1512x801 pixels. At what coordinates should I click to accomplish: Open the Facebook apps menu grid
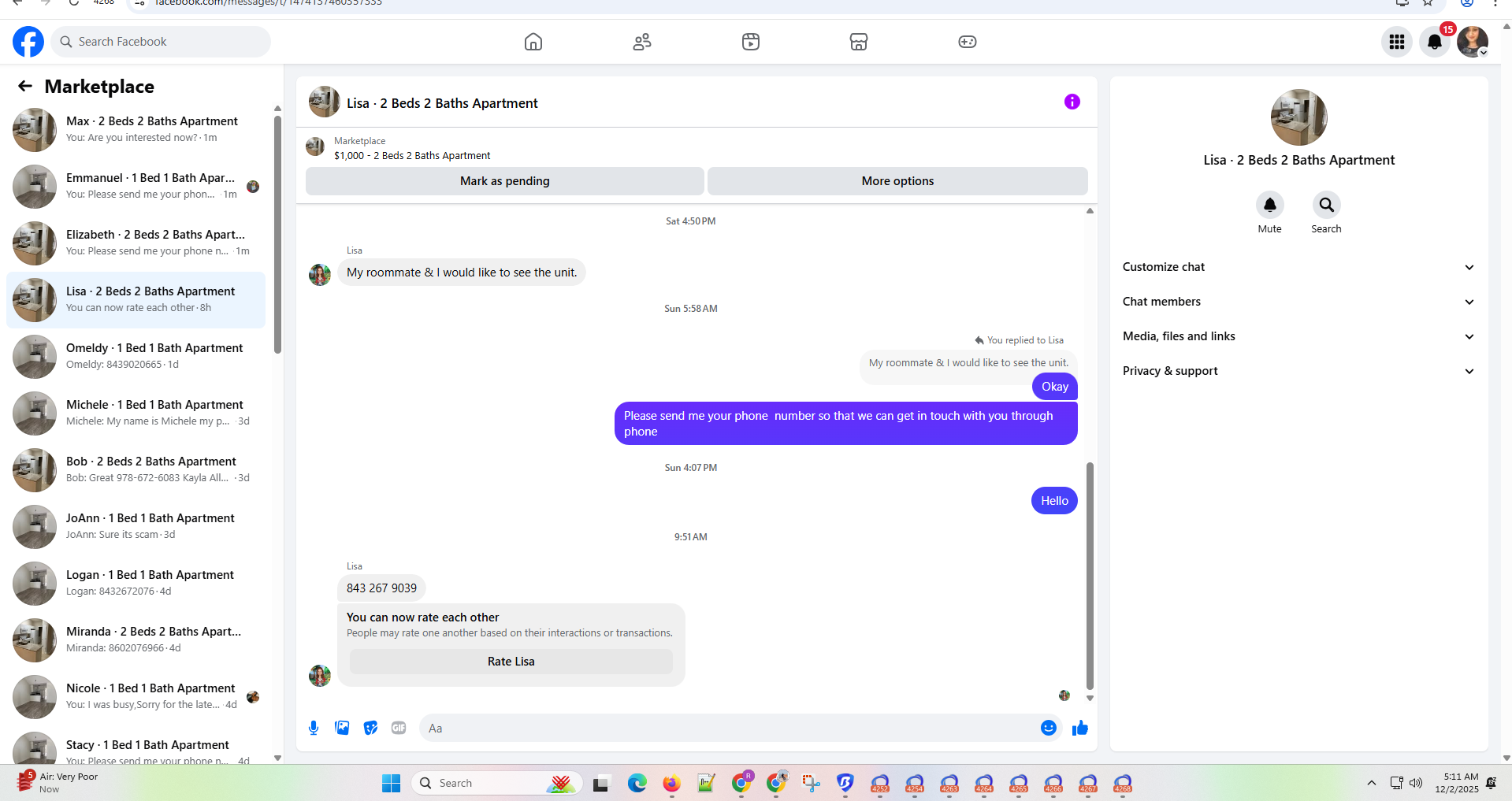tap(1397, 42)
